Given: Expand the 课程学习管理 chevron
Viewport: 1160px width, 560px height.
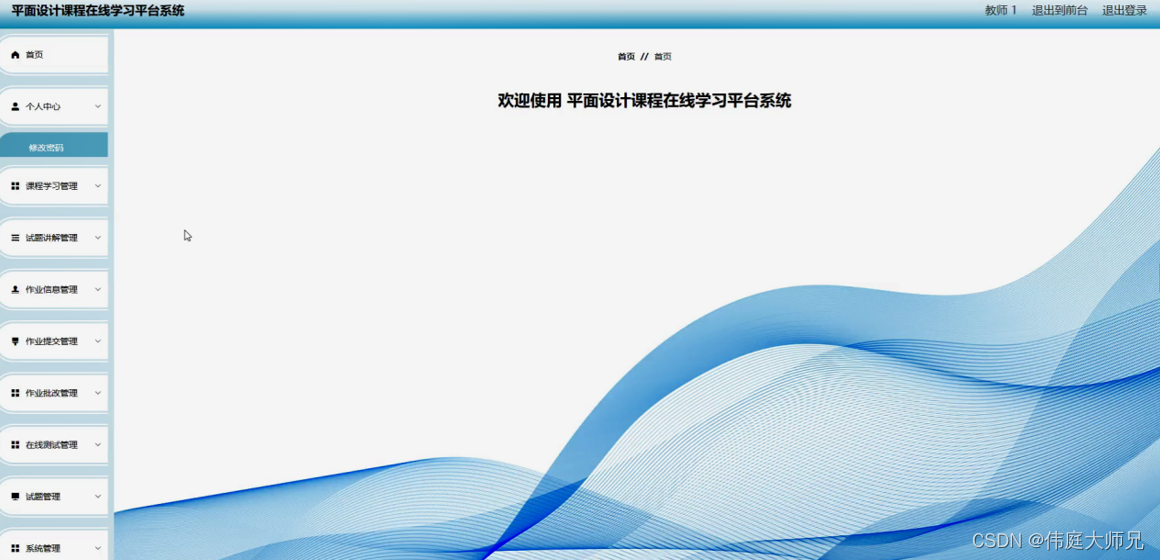Looking at the screenshot, I should click(98, 186).
